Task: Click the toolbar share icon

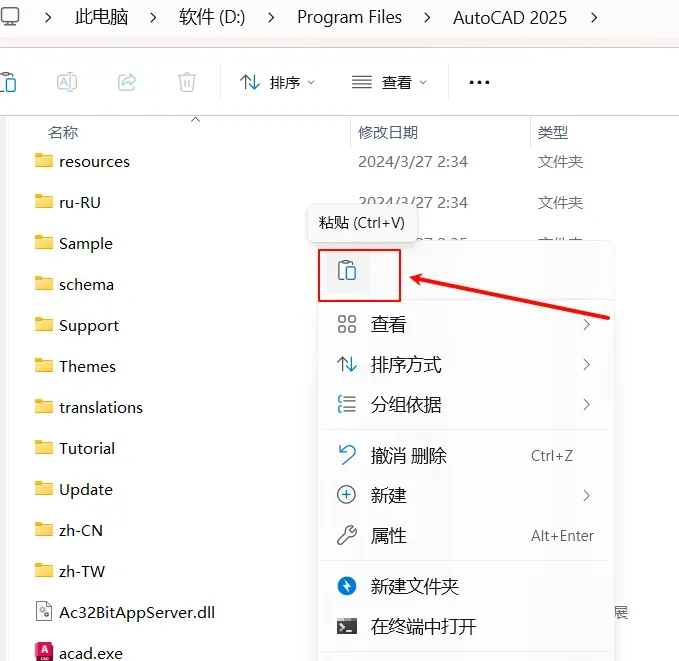Action: coord(127,82)
